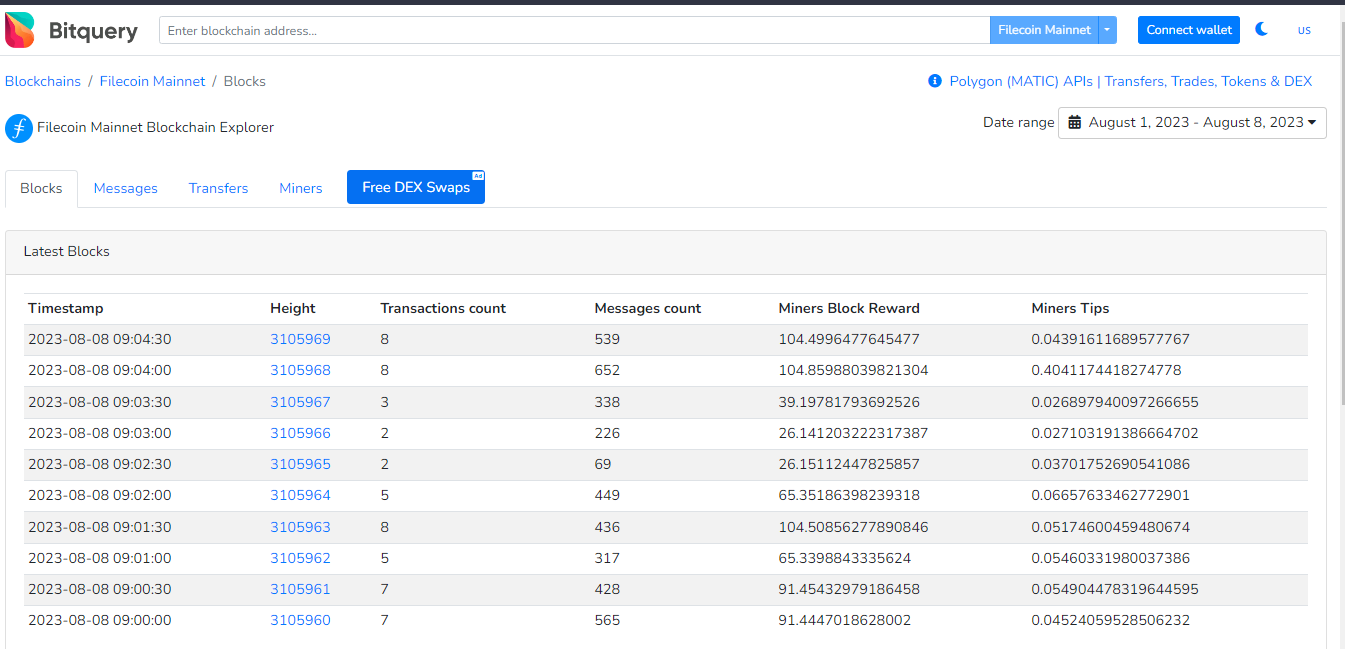Screen dimensions: 1345x649
Task: Click timestamp 2023-08-08 09:04:30
Action: tap(100, 339)
